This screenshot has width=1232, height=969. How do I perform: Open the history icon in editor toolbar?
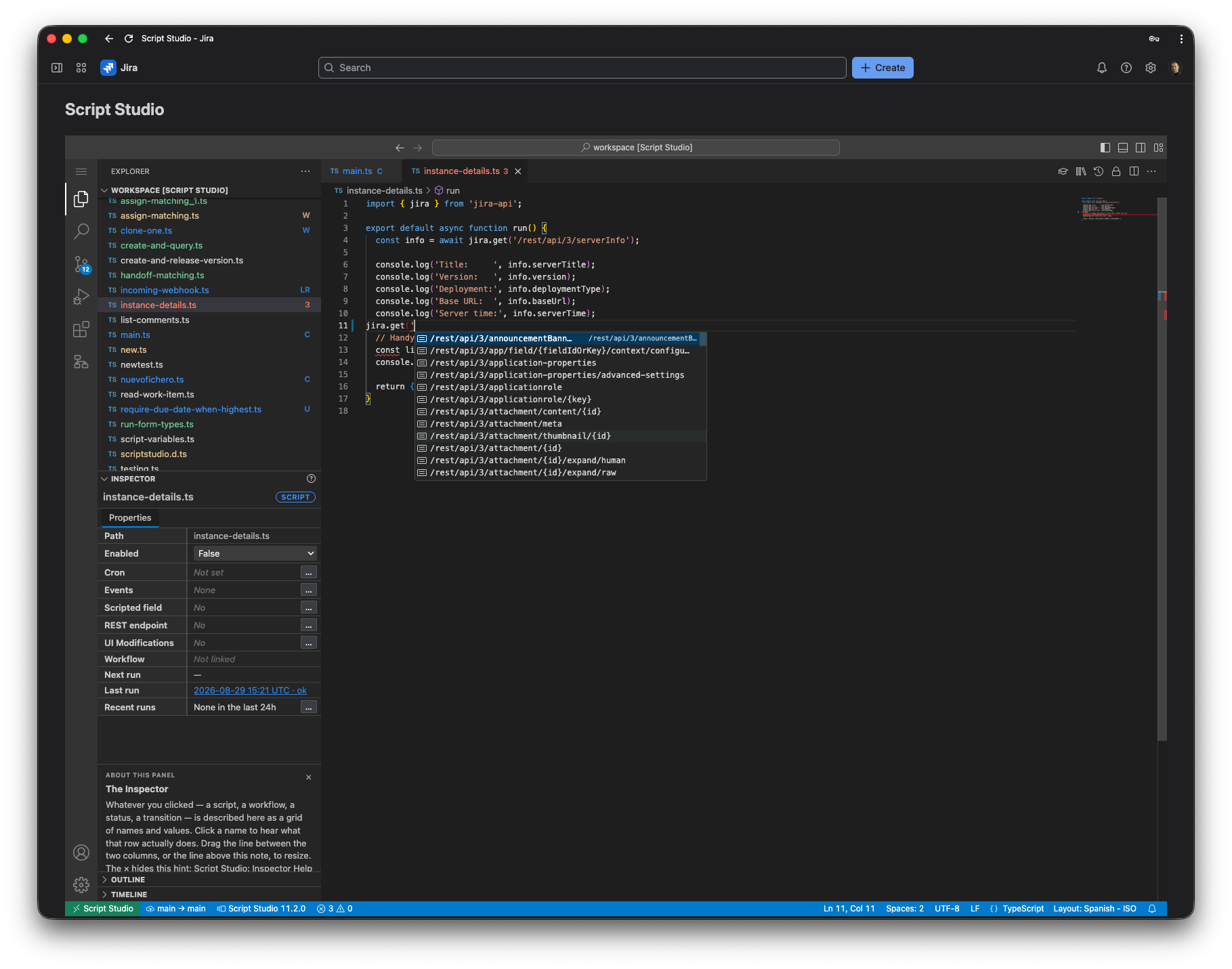(1099, 171)
